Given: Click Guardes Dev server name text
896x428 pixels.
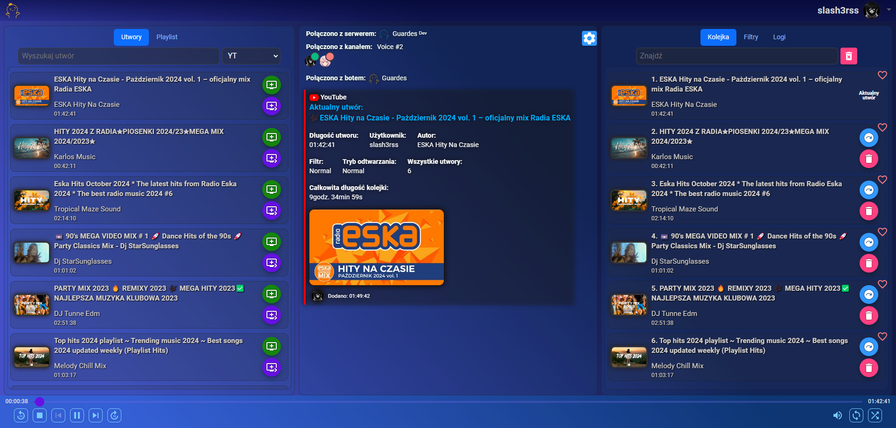Looking at the screenshot, I should (x=410, y=34).
